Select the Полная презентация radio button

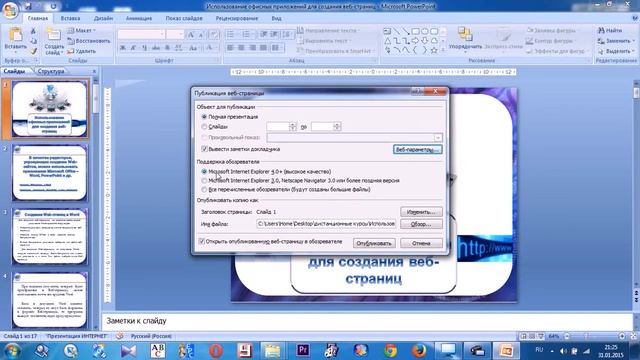[204, 117]
